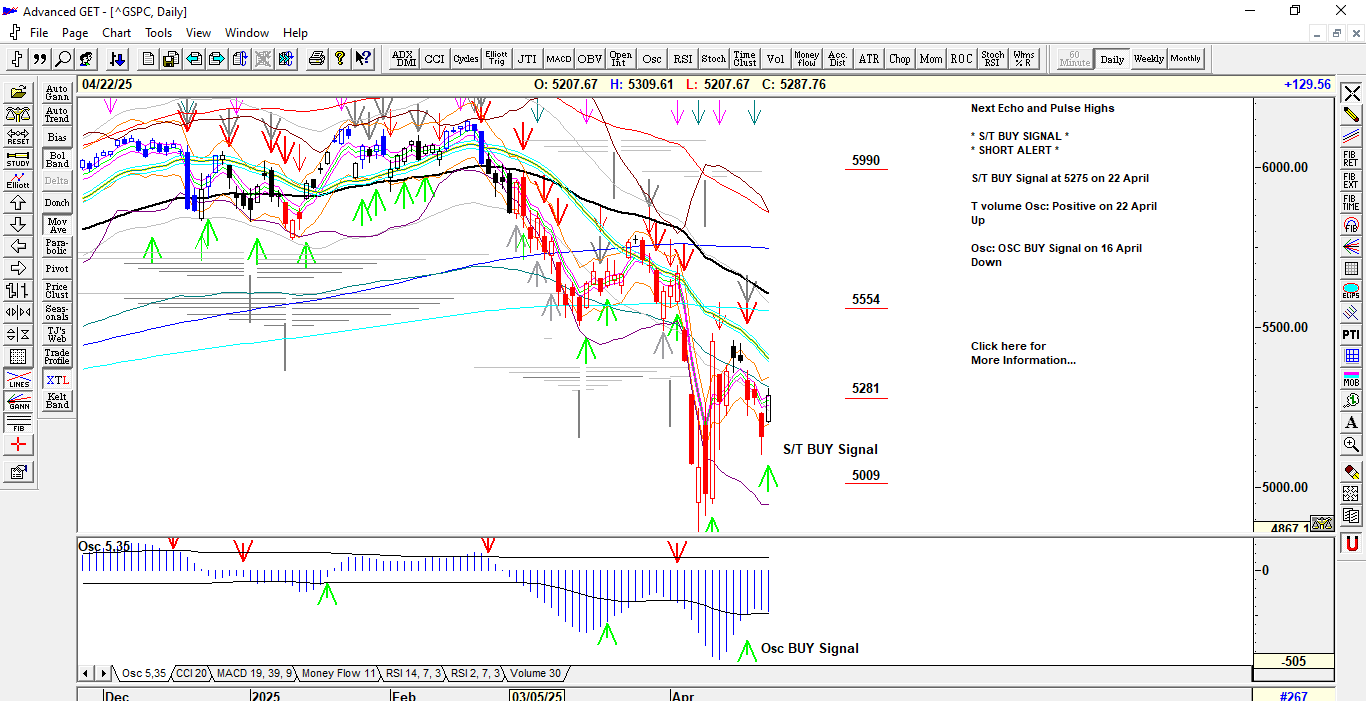Screen dimensions: 1366x701
Task: Click 'Click here for More Information' text
Action: point(1022,353)
